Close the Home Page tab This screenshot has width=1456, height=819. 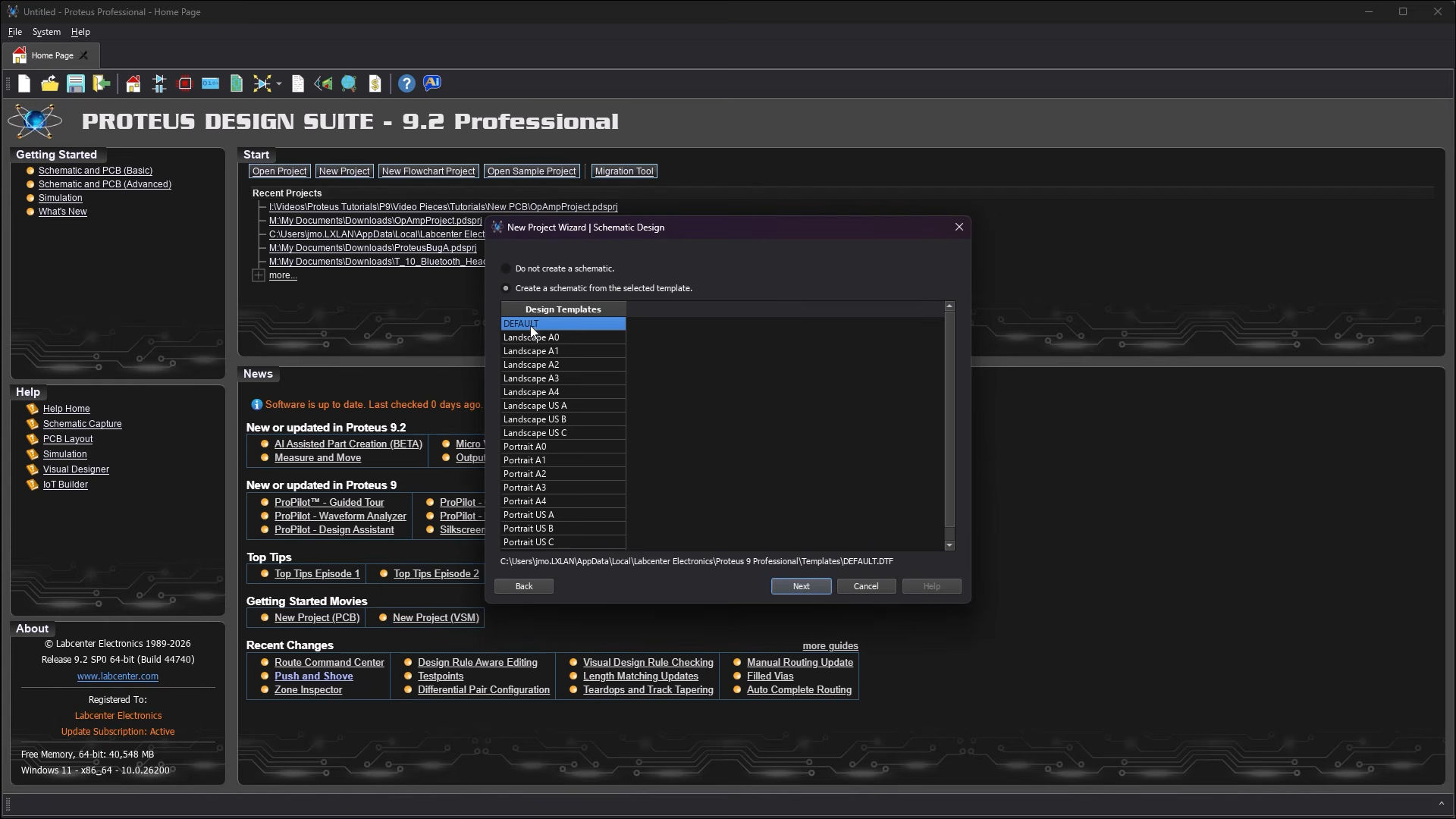84,55
